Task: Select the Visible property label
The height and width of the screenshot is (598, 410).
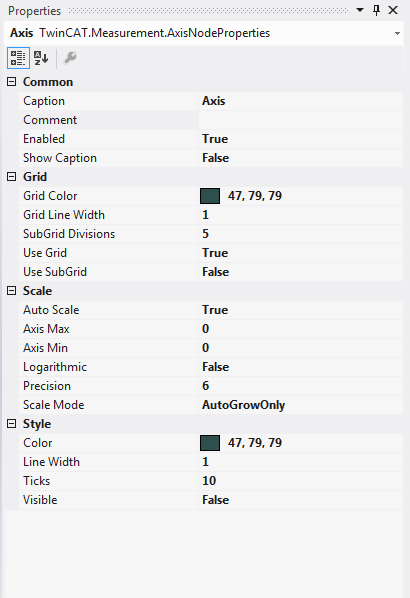Action: coord(40,500)
